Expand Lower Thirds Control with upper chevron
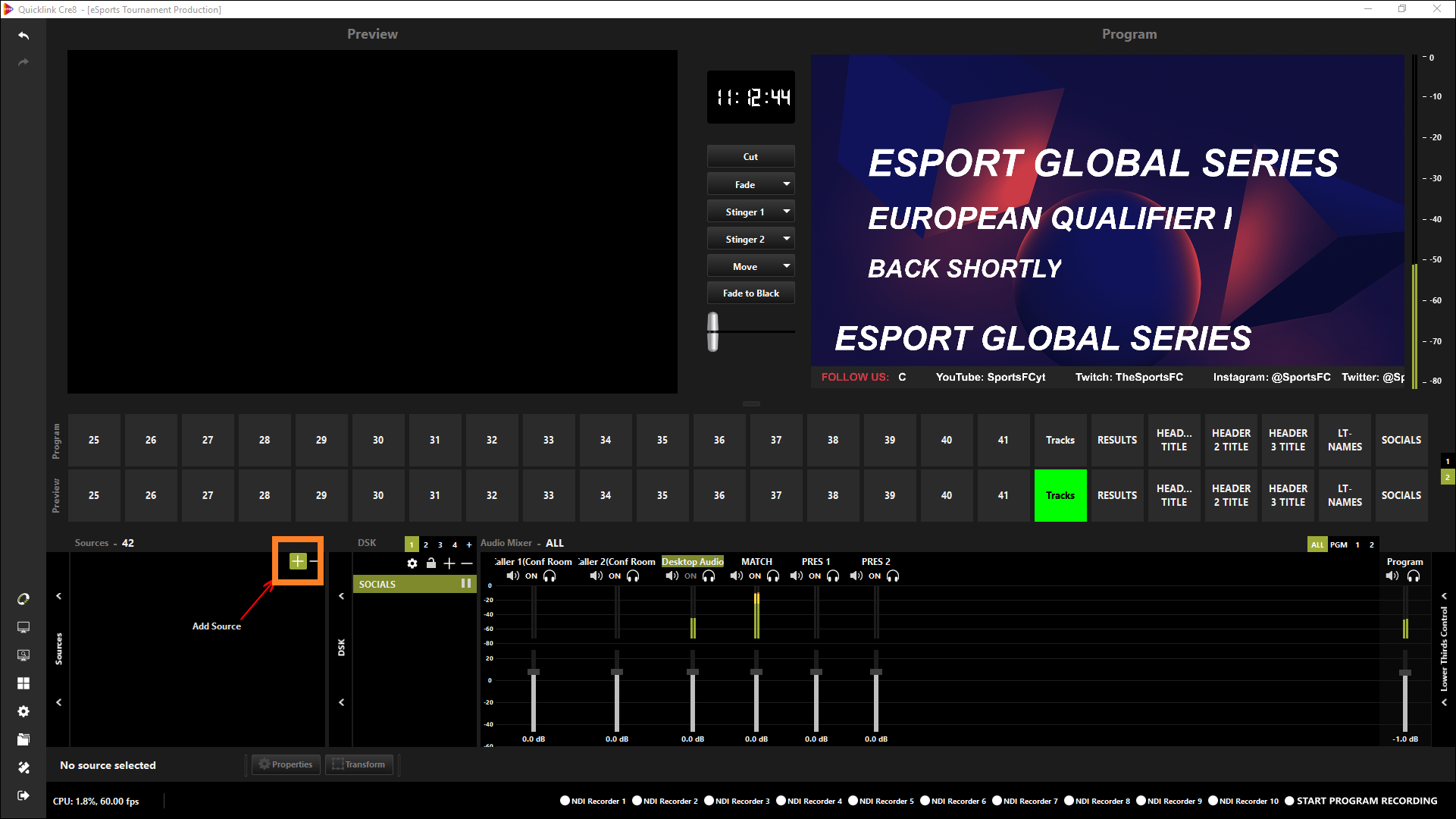Image resolution: width=1456 pixels, height=819 pixels. coord(1444,596)
